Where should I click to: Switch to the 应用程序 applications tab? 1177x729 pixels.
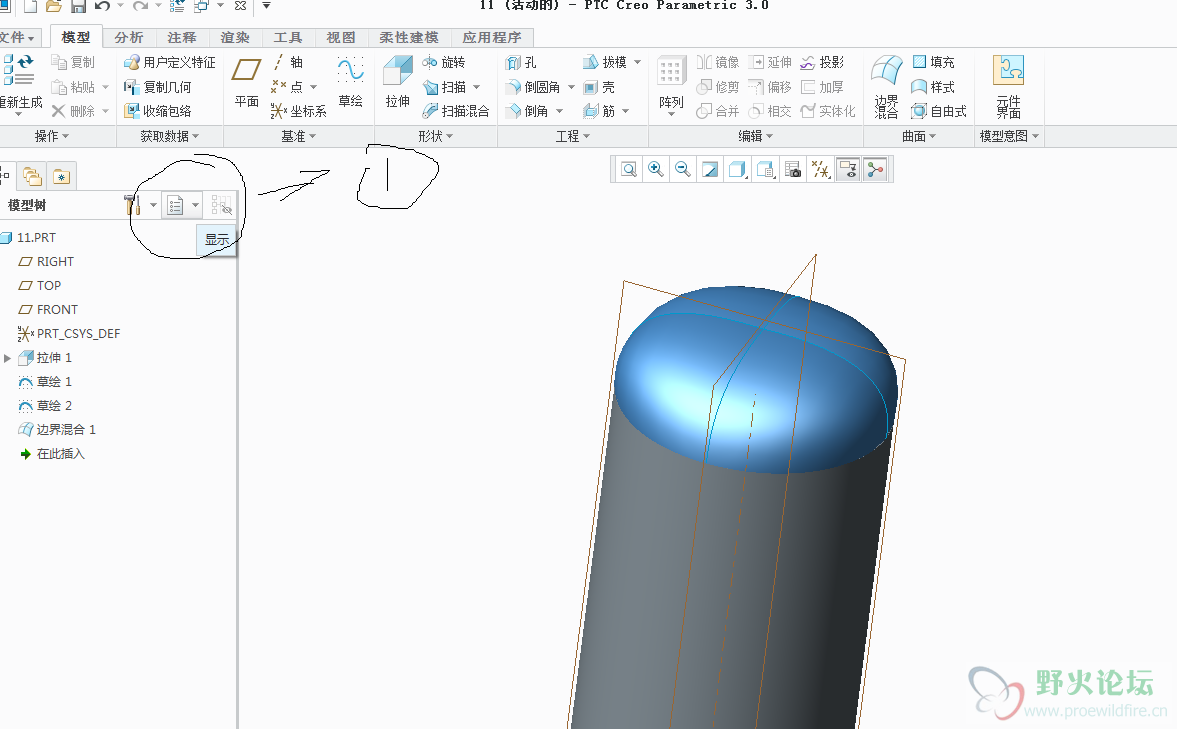pyautogui.click(x=492, y=38)
